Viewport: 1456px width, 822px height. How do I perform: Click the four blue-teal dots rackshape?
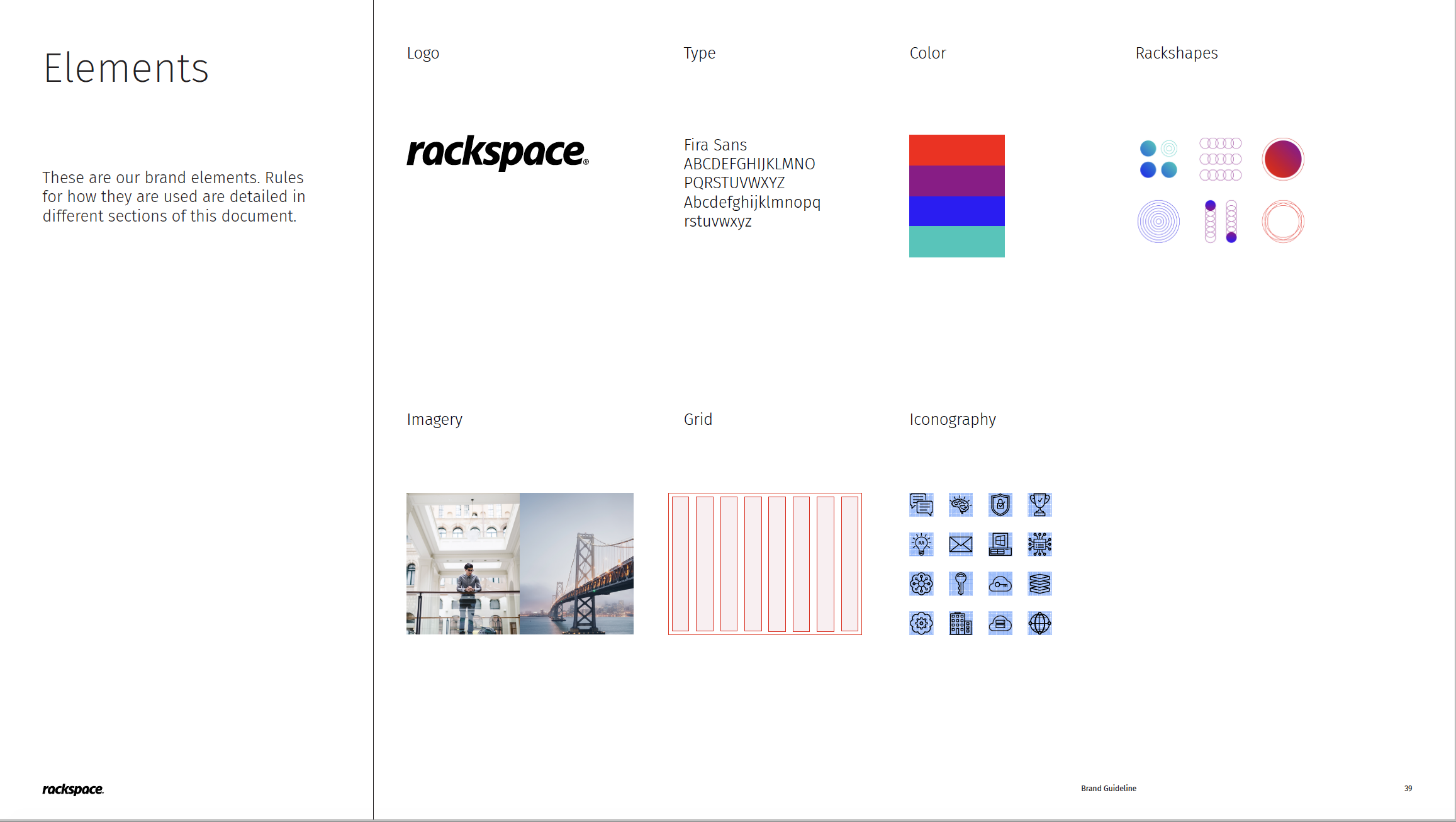(1158, 159)
